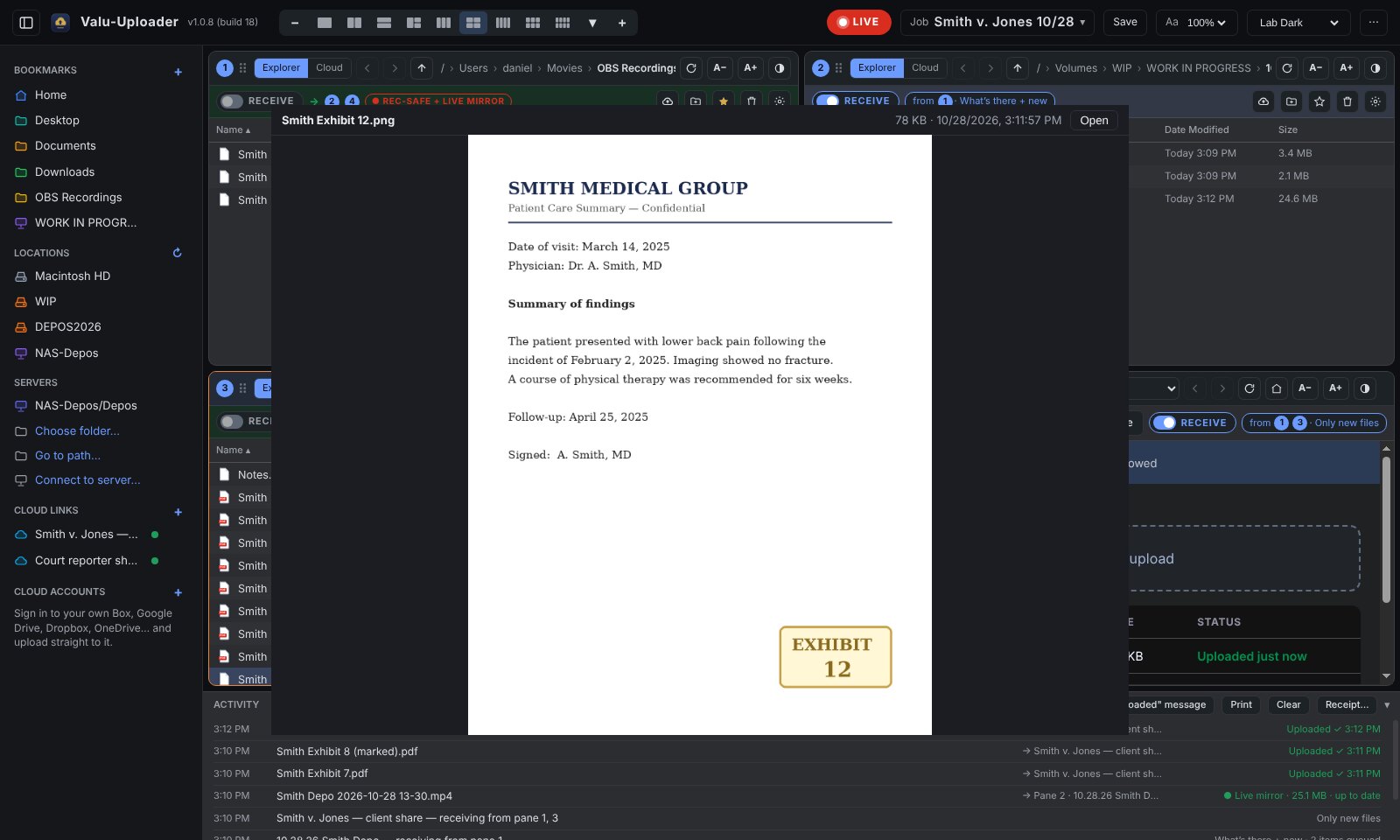Image resolution: width=1400 pixels, height=840 pixels.
Task: Open the Job Smith v. Jones dropdown
Action: point(997,22)
